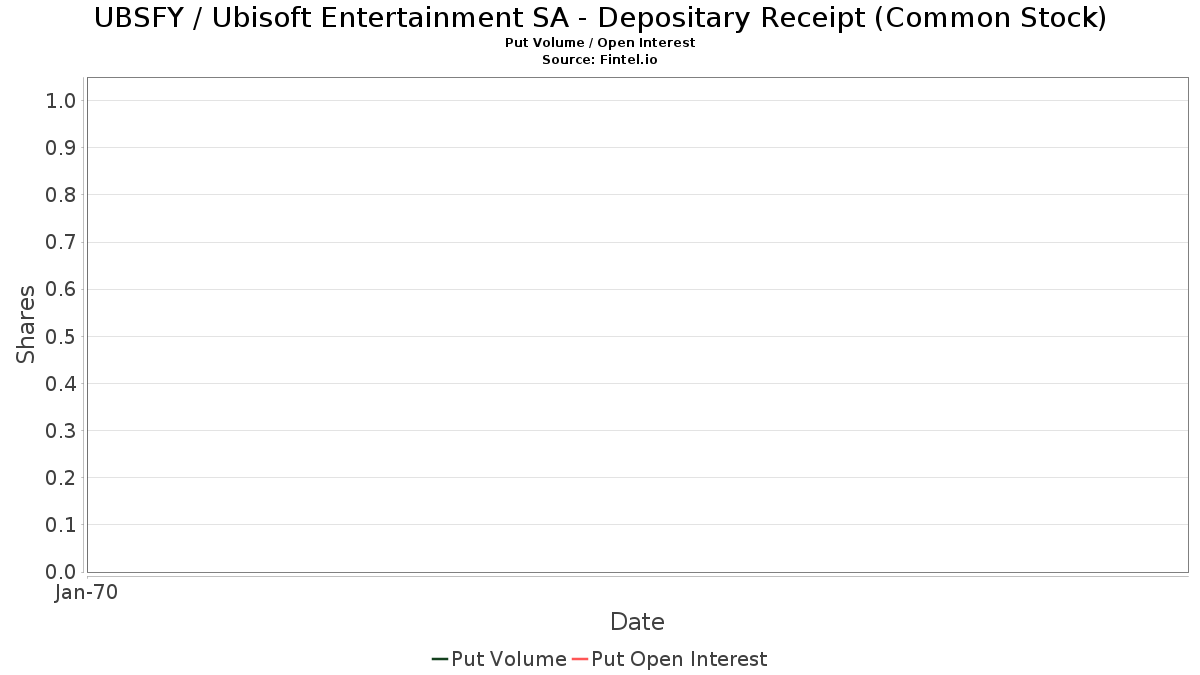Click the green Put Volume line swatch
Viewport: 1200px width, 675px height.
439,659
